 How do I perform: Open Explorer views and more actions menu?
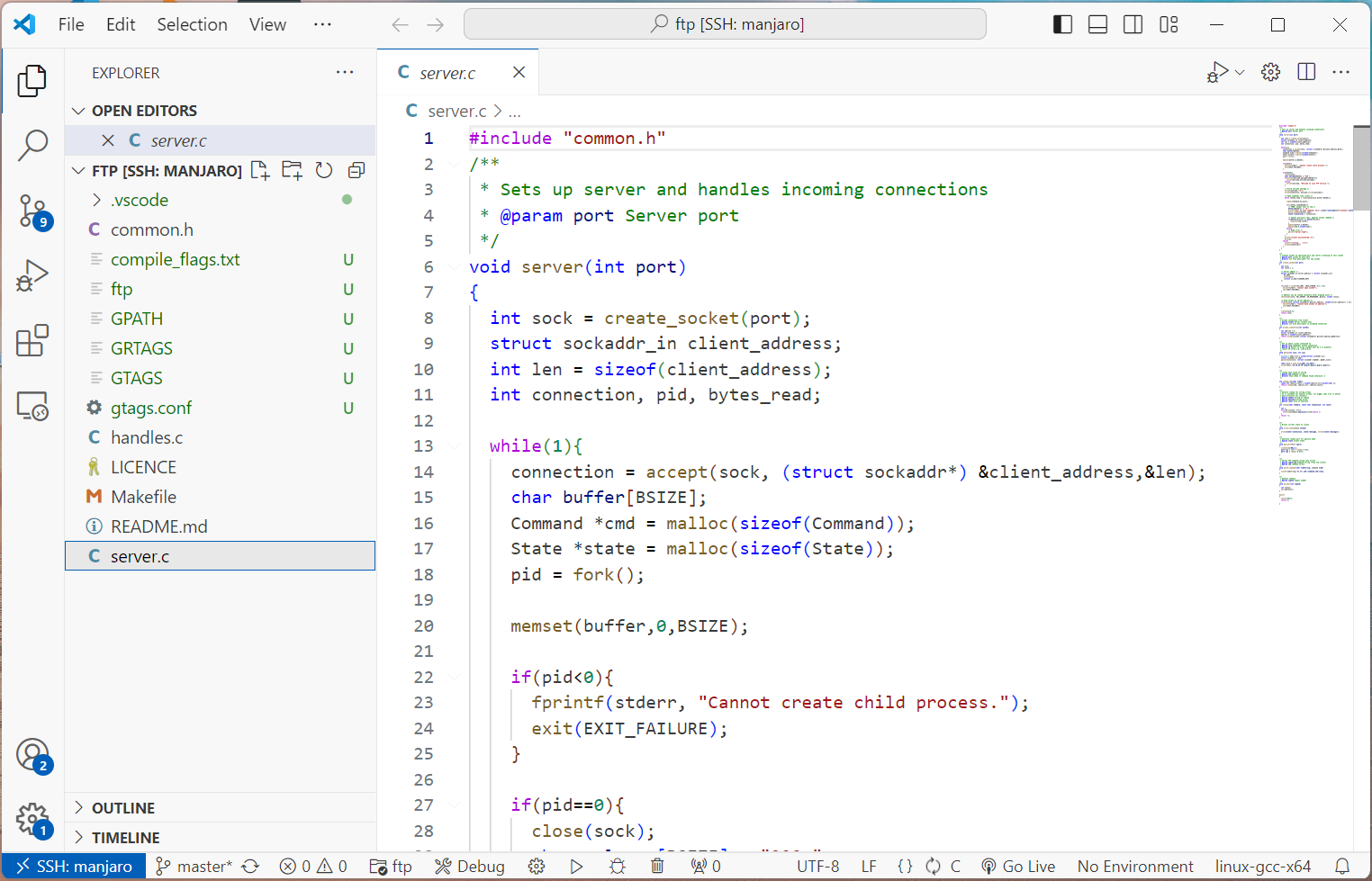tap(345, 72)
